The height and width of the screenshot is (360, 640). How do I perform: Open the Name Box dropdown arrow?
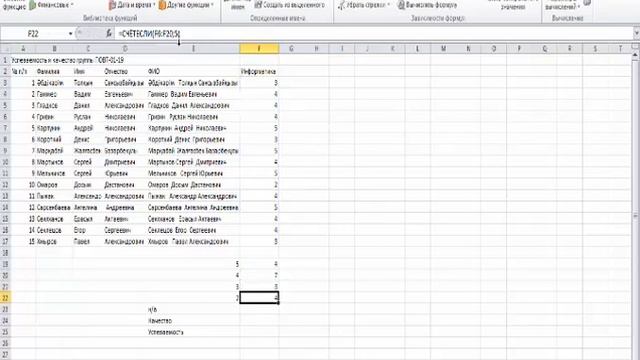(70, 33)
